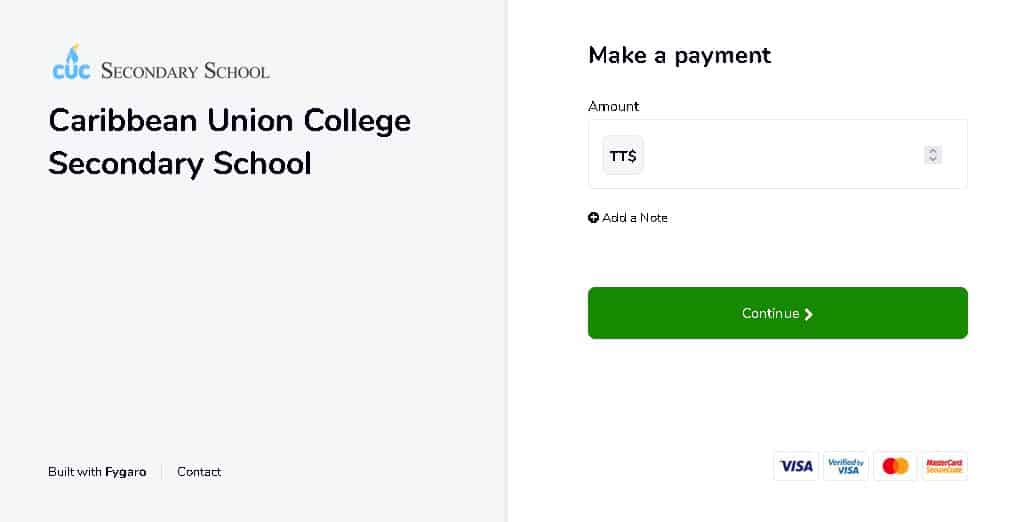Click the Mastercard circles logo
Screen dimensions: 1035x522
[x=895, y=466]
